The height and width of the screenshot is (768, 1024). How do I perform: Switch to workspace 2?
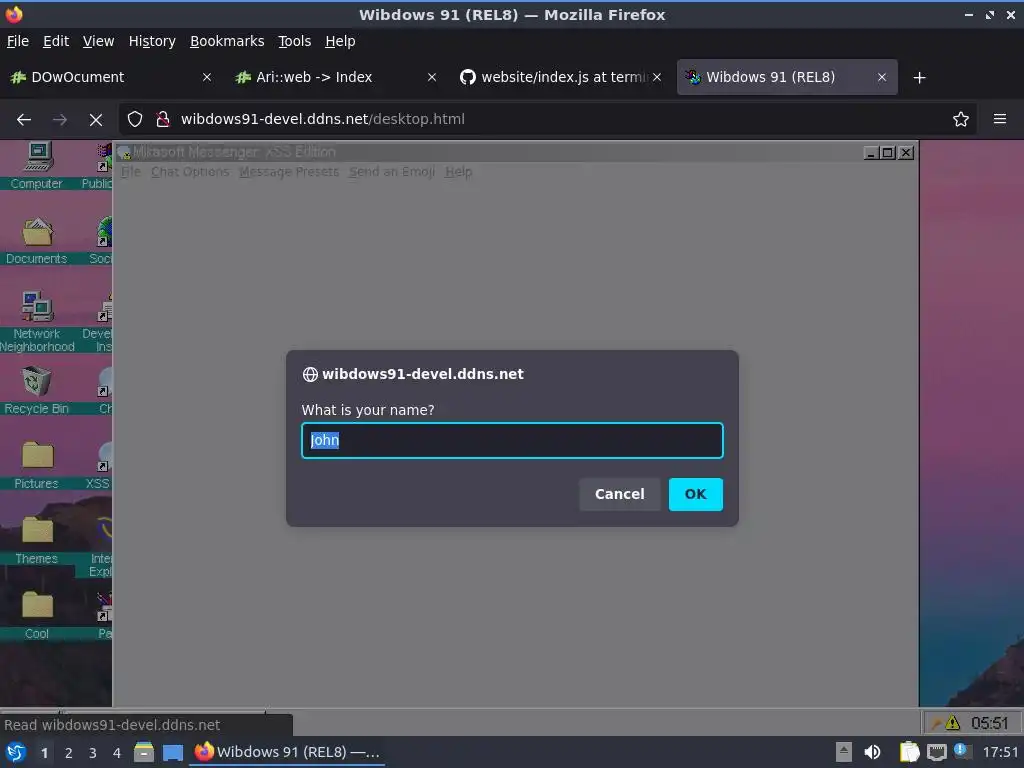tap(69, 753)
